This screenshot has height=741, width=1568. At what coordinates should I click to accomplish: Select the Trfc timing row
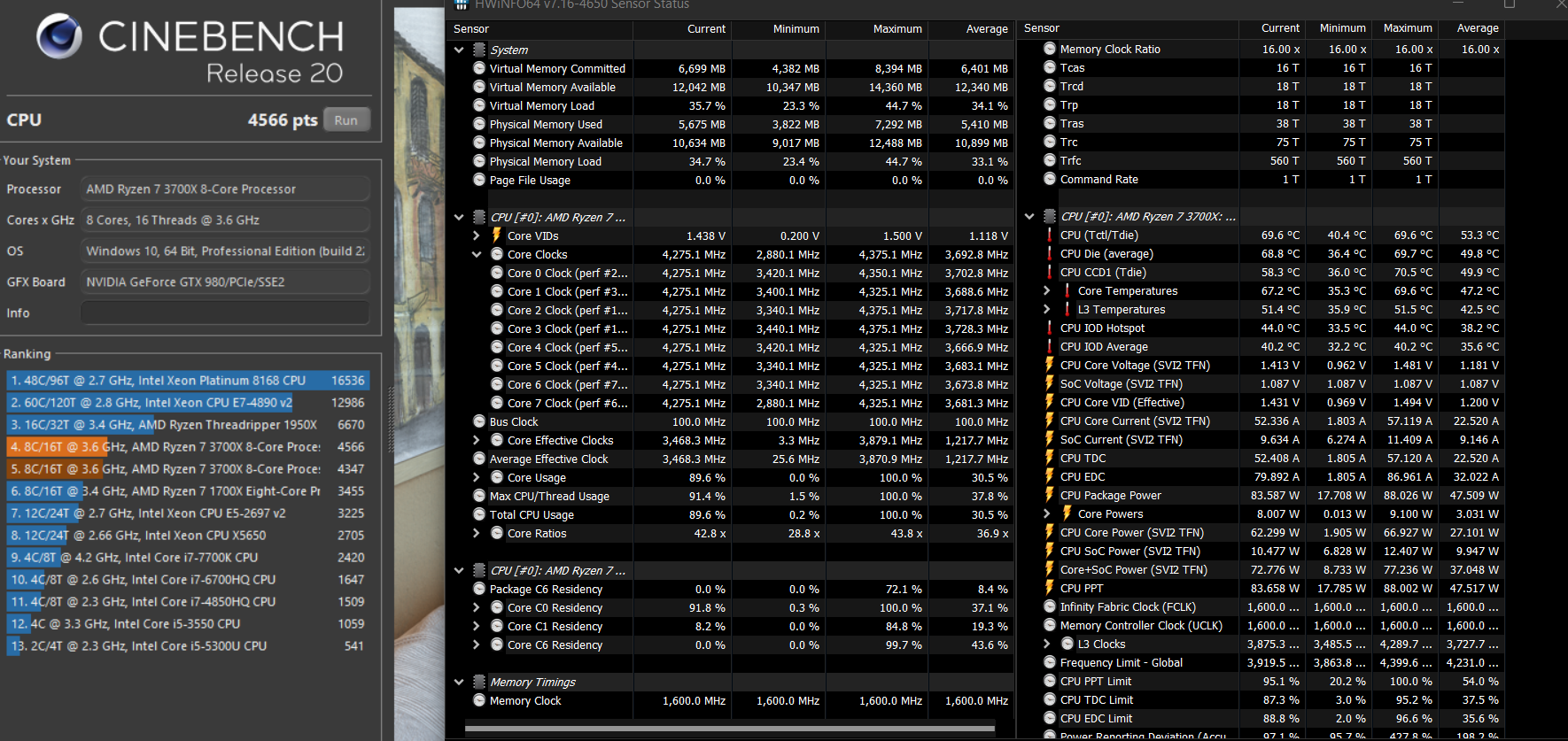(1261, 160)
